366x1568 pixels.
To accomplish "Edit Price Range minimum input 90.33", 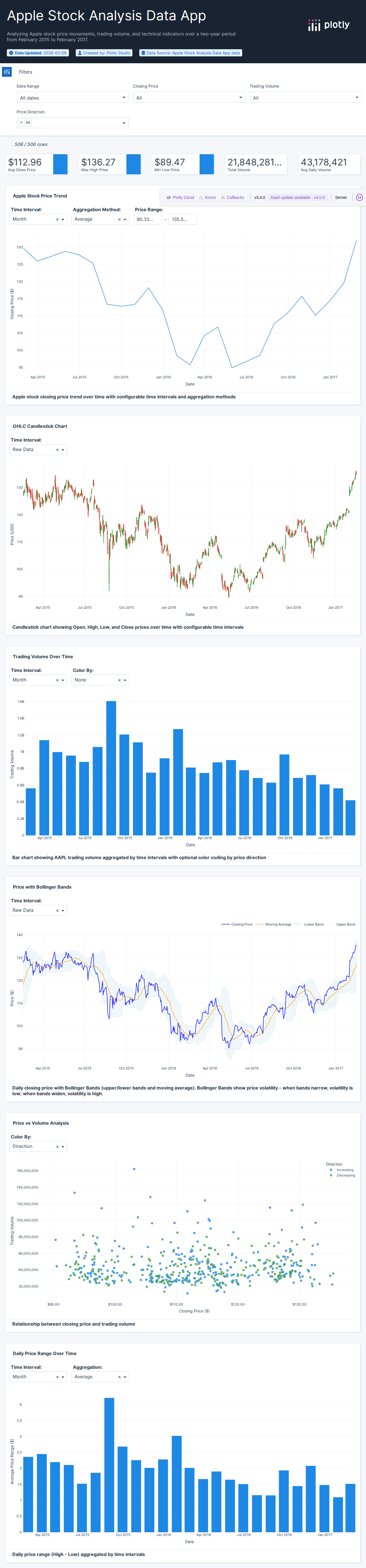I will [148, 220].
